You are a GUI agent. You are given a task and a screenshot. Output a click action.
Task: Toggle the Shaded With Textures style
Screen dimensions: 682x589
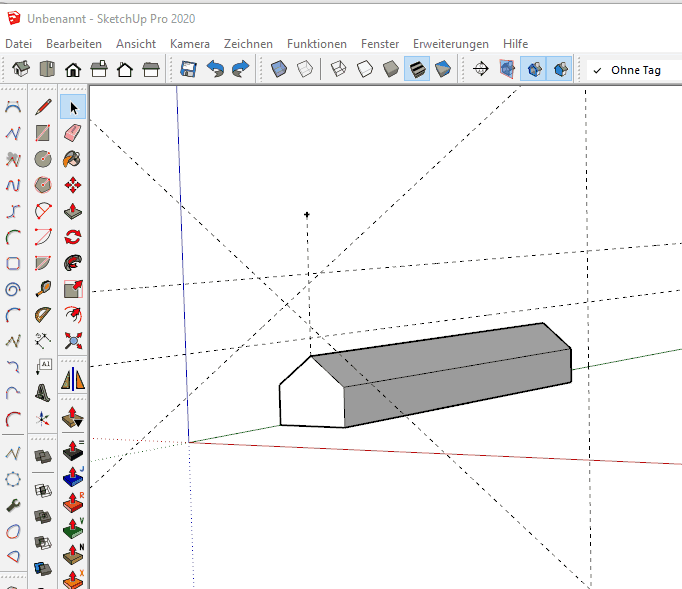pos(417,69)
